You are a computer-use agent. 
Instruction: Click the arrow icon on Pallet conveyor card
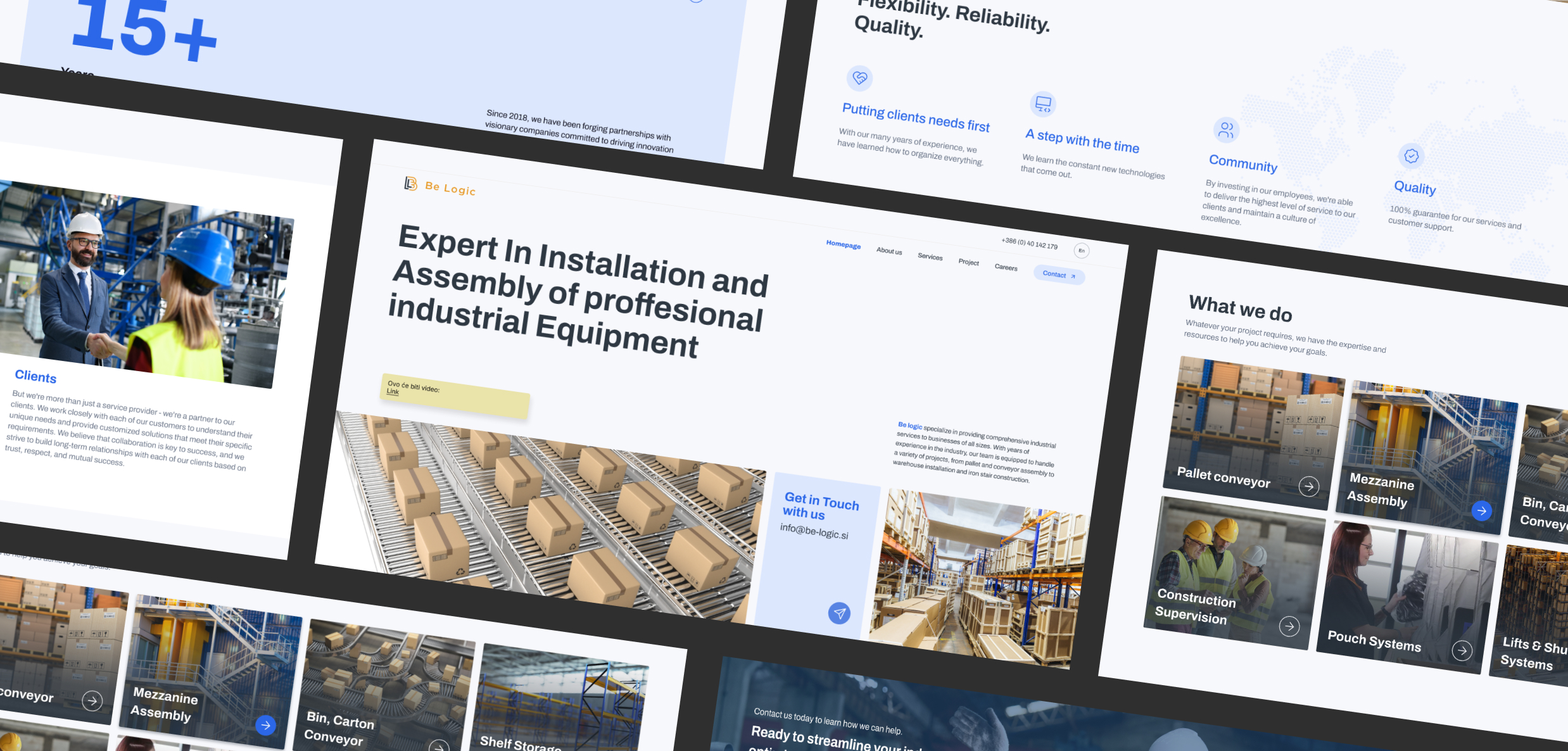[1308, 486]
